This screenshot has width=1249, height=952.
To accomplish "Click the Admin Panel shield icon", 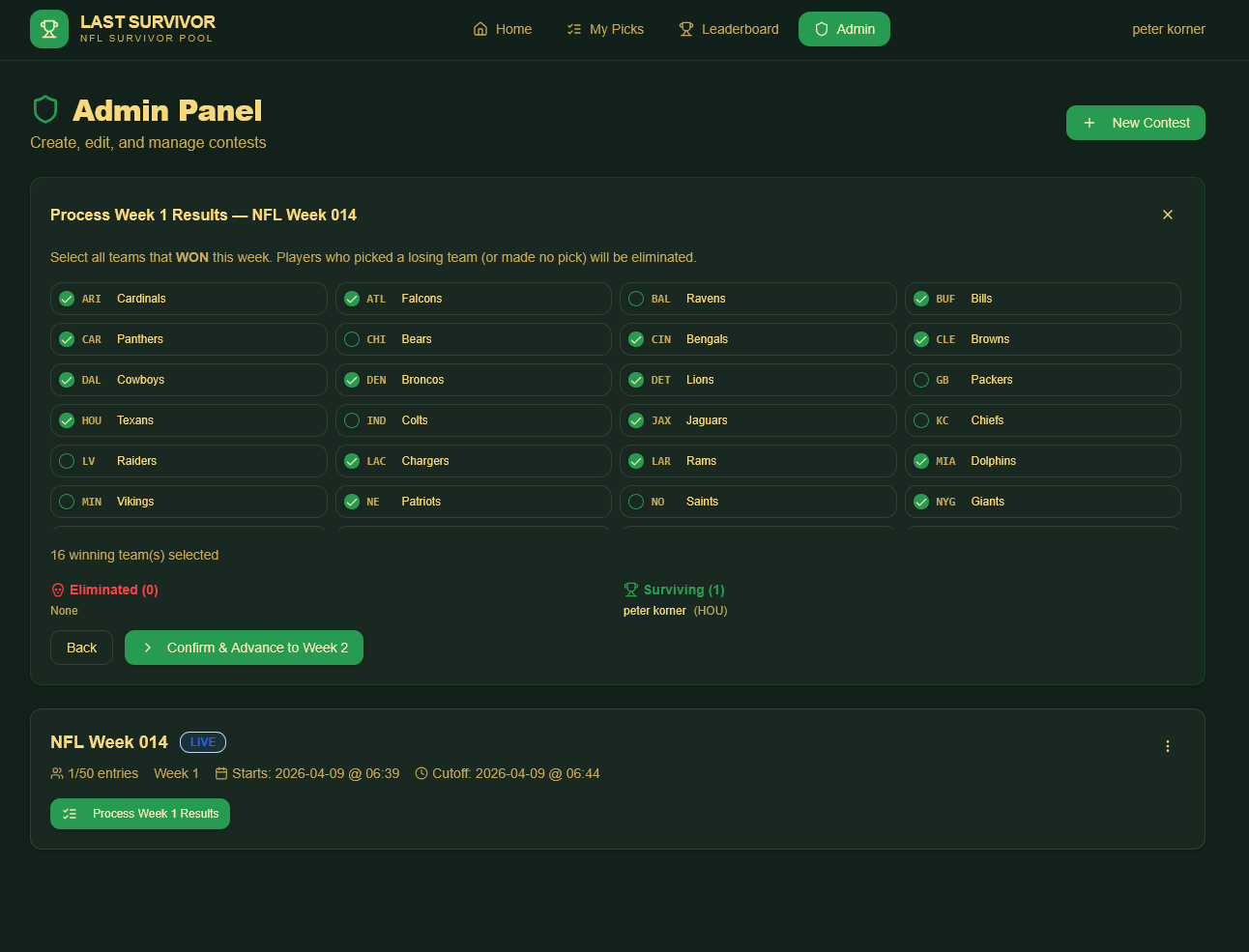I will pyautogui.click(x=45, y=110).
